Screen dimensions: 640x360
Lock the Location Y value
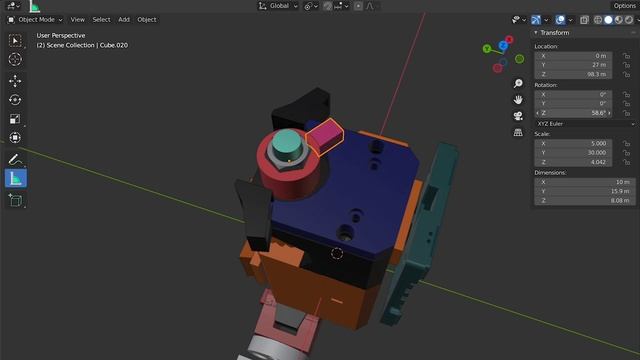pyautogui.click(x=626, y=65)
